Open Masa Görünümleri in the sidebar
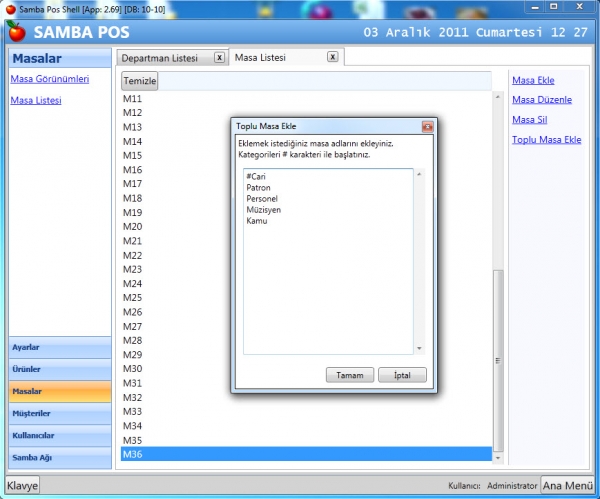Image resolution: width=600 pixels, height=499 pixels. tap(50, 79)
